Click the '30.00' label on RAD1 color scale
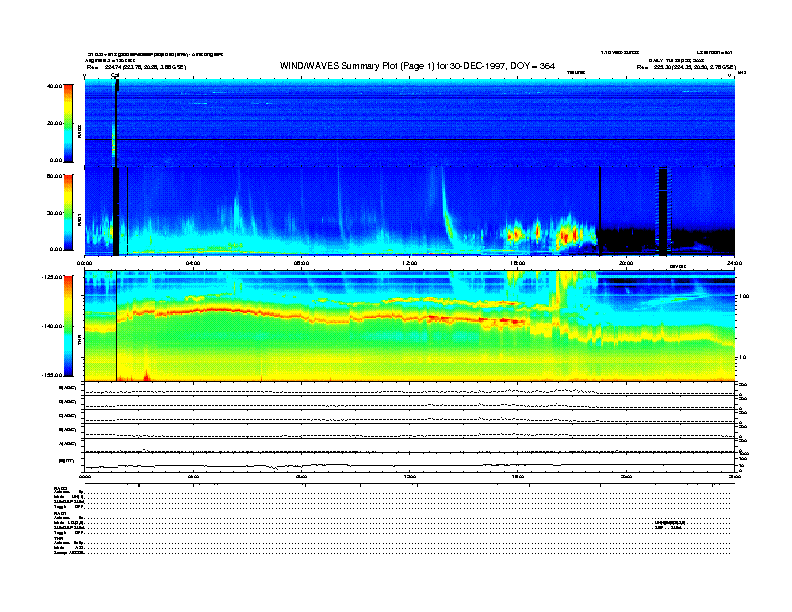This screenshot has width=792, height=612. tap(55, 213)
